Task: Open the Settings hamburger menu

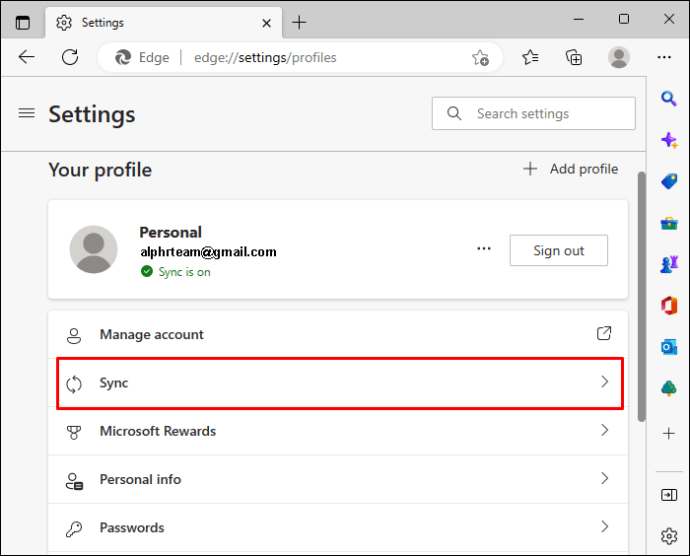Action: (26, 113)
